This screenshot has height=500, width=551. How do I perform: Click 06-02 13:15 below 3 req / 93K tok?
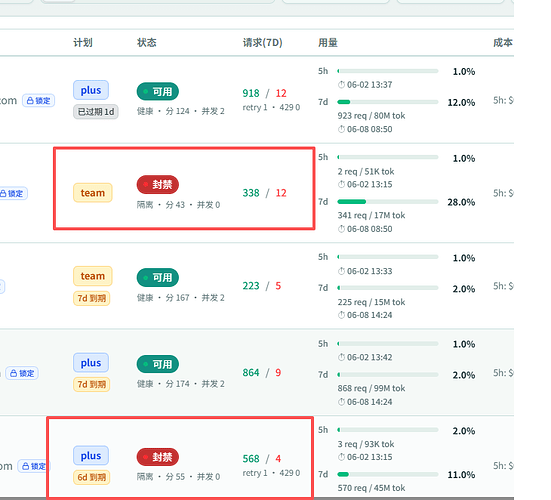370,457
